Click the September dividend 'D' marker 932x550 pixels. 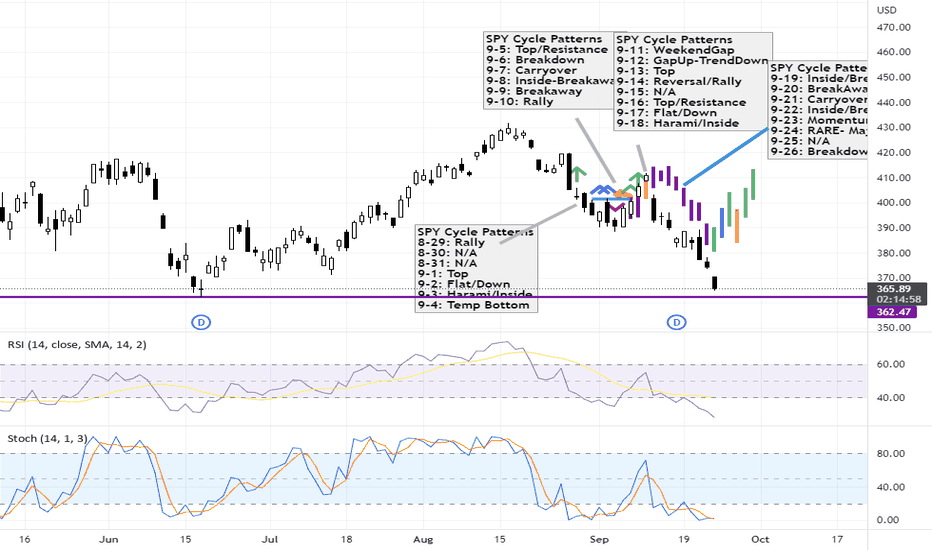coord(676,322)
